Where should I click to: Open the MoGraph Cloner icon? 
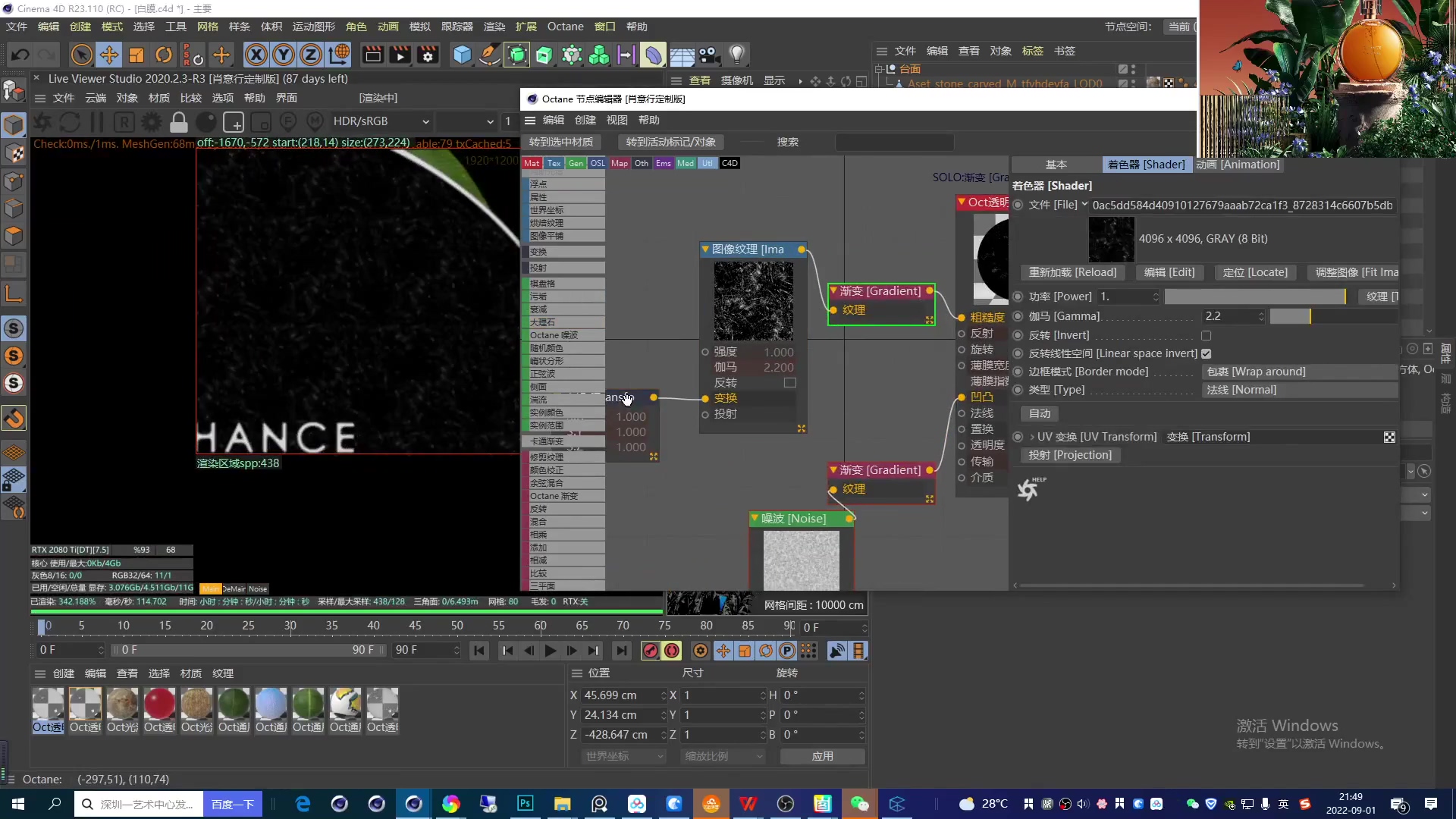pos(599,55)
